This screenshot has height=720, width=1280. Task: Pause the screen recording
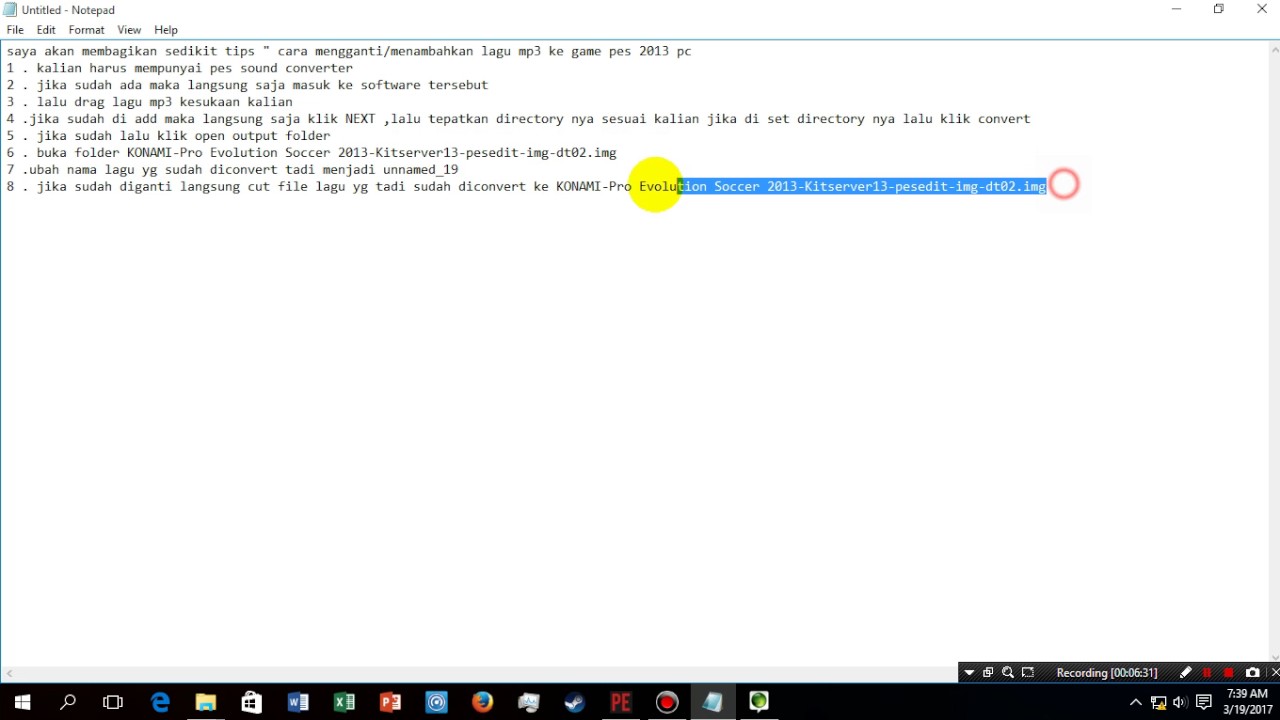click(x=1207, y=673)
